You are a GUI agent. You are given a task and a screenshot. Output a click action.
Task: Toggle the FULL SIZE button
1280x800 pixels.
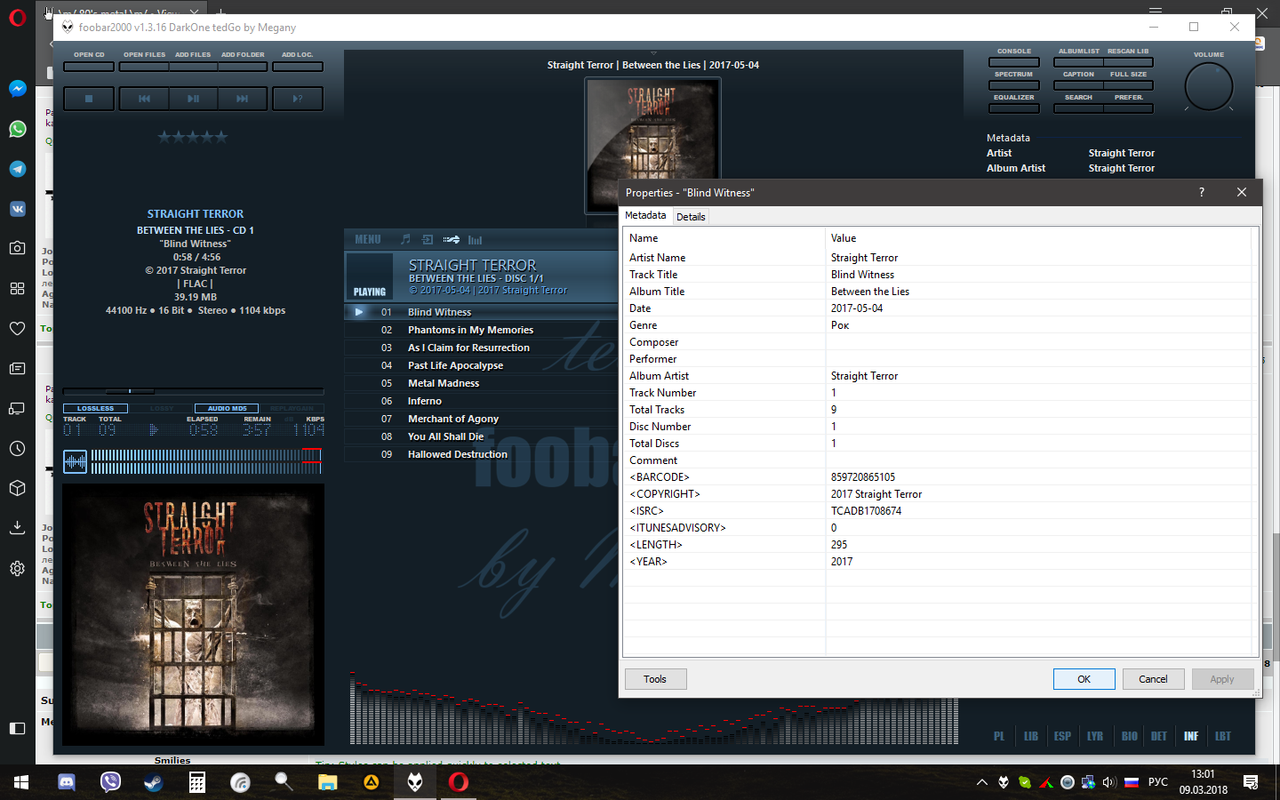point(1128,86)
